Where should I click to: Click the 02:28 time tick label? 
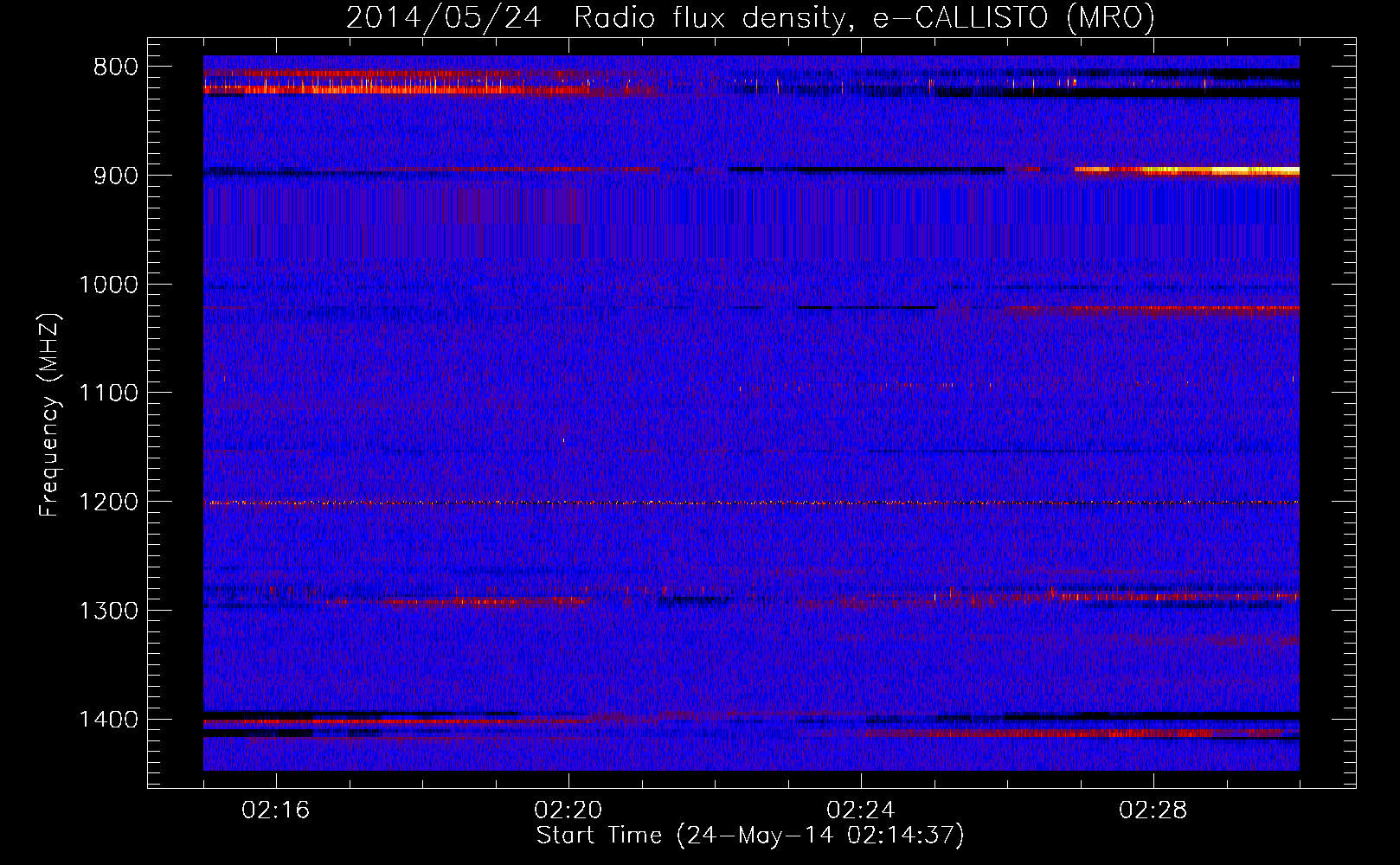(1153, 811)
